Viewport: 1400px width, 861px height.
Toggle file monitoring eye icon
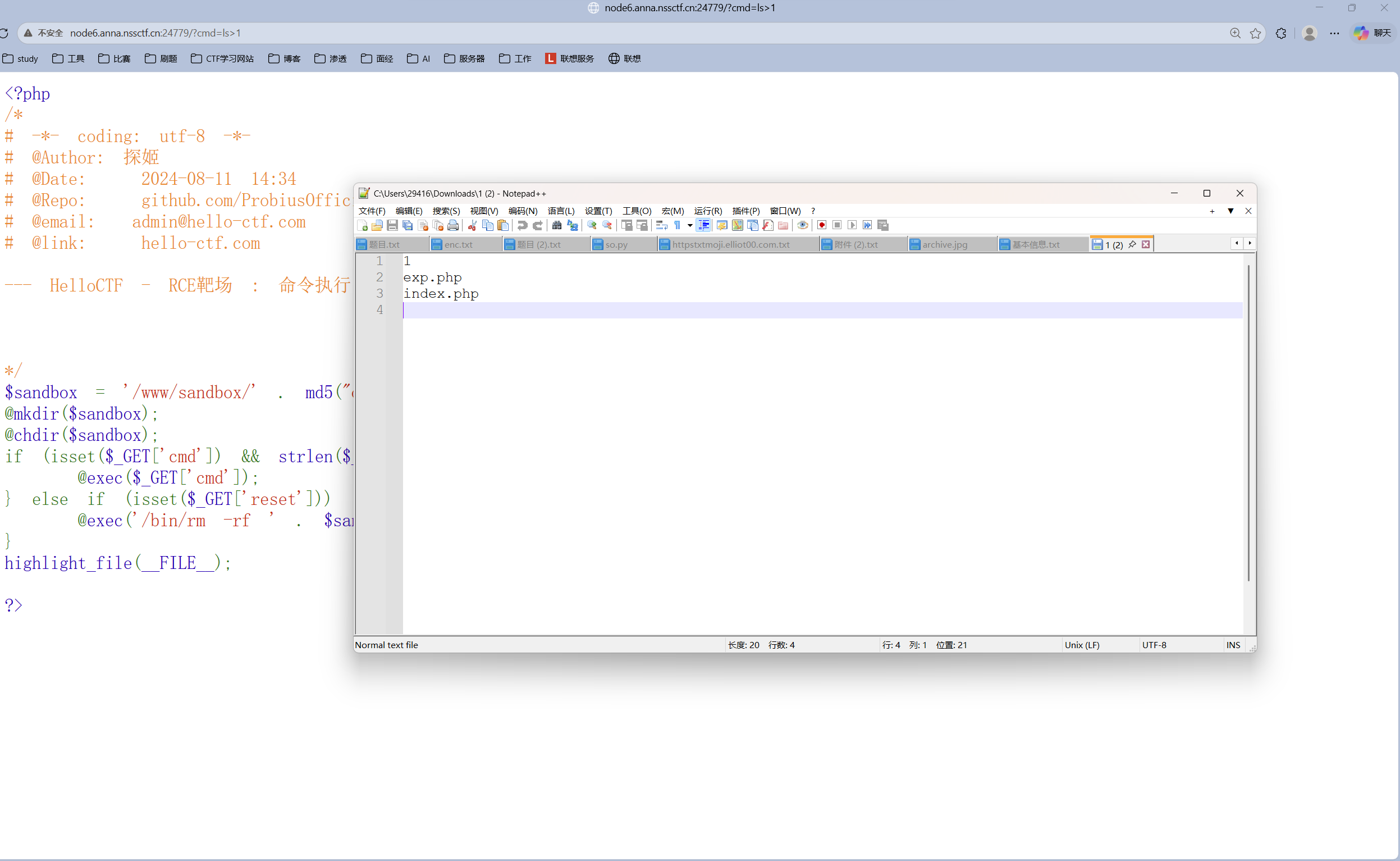(x=802, y=226)
